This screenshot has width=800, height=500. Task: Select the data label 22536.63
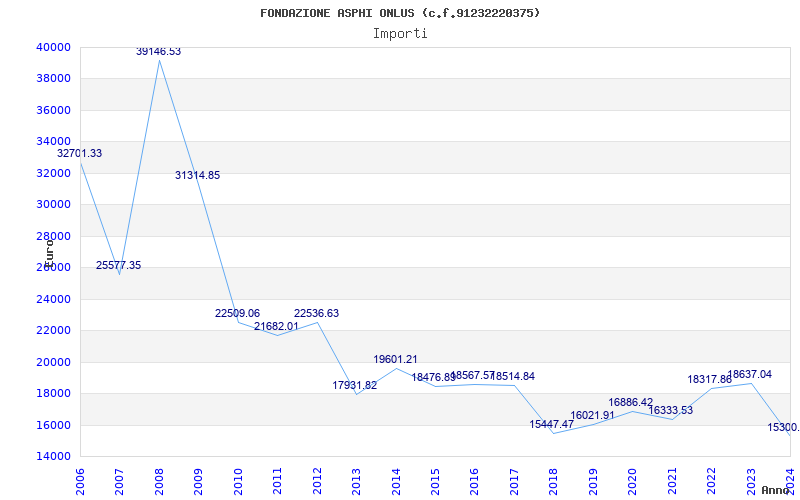[316, 313]
